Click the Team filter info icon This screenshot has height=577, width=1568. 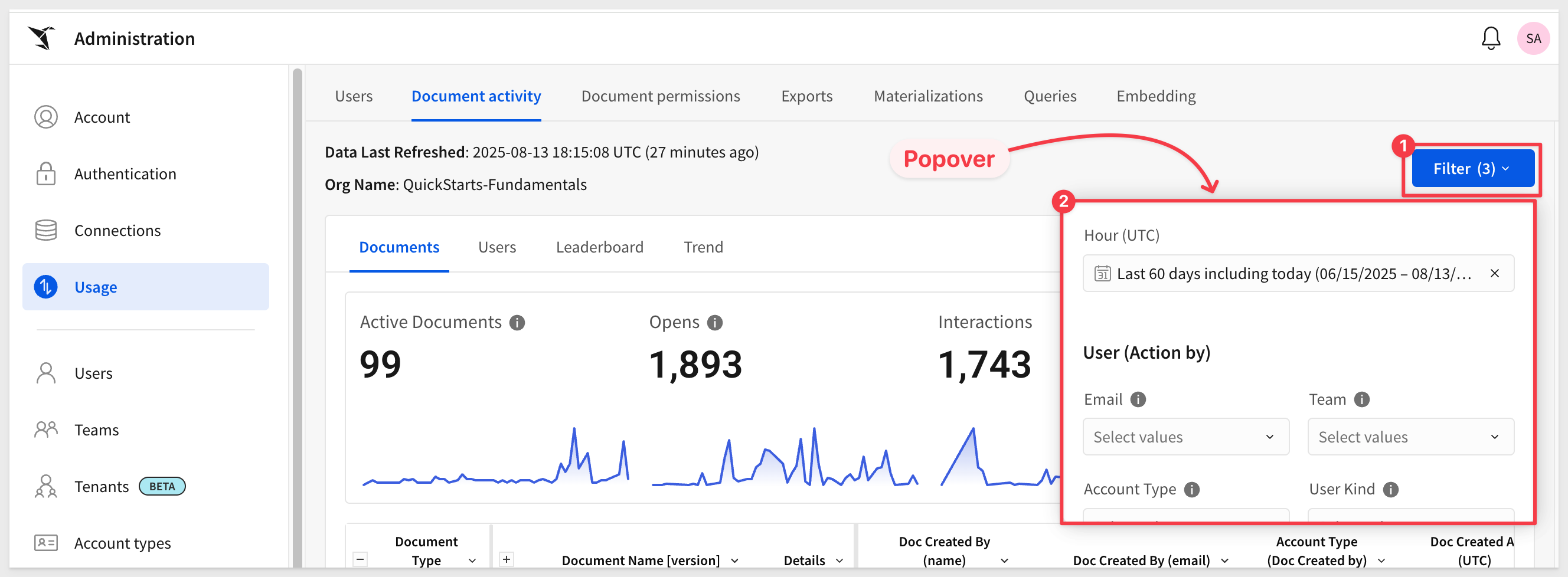1361,399
